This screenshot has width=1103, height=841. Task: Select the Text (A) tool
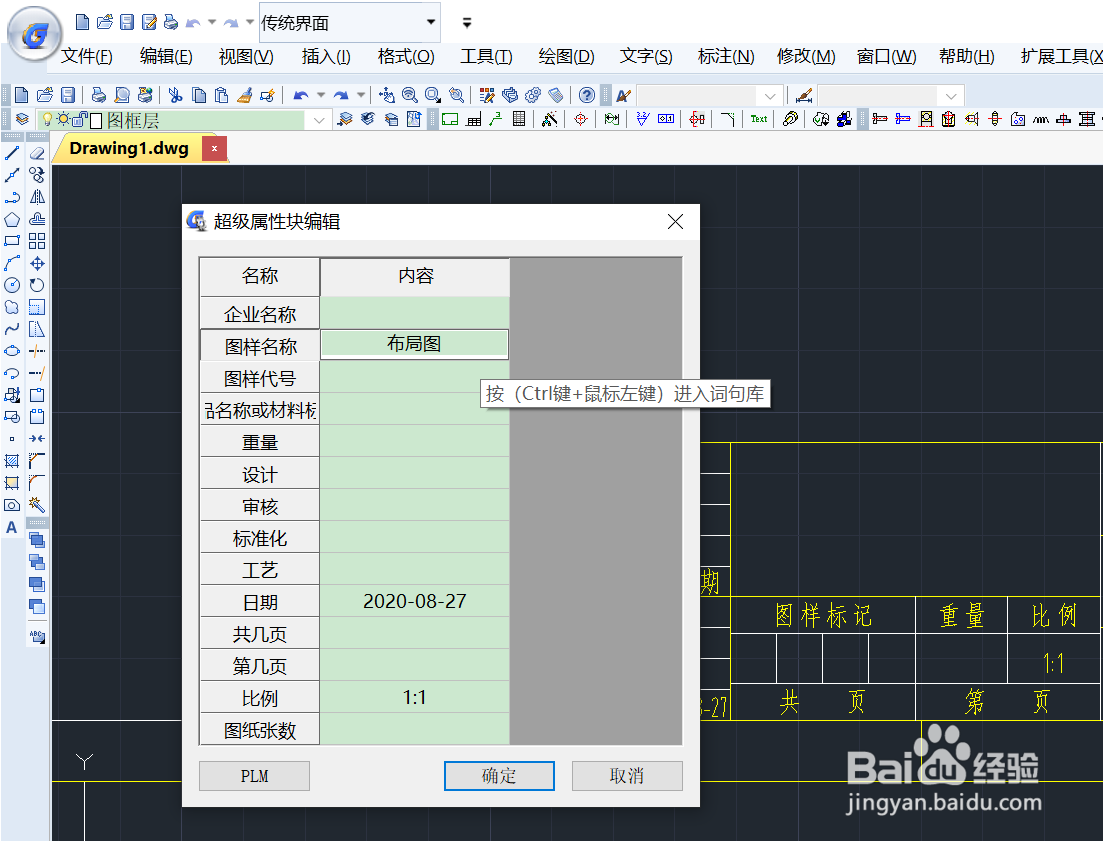click(x=12, y=527)
